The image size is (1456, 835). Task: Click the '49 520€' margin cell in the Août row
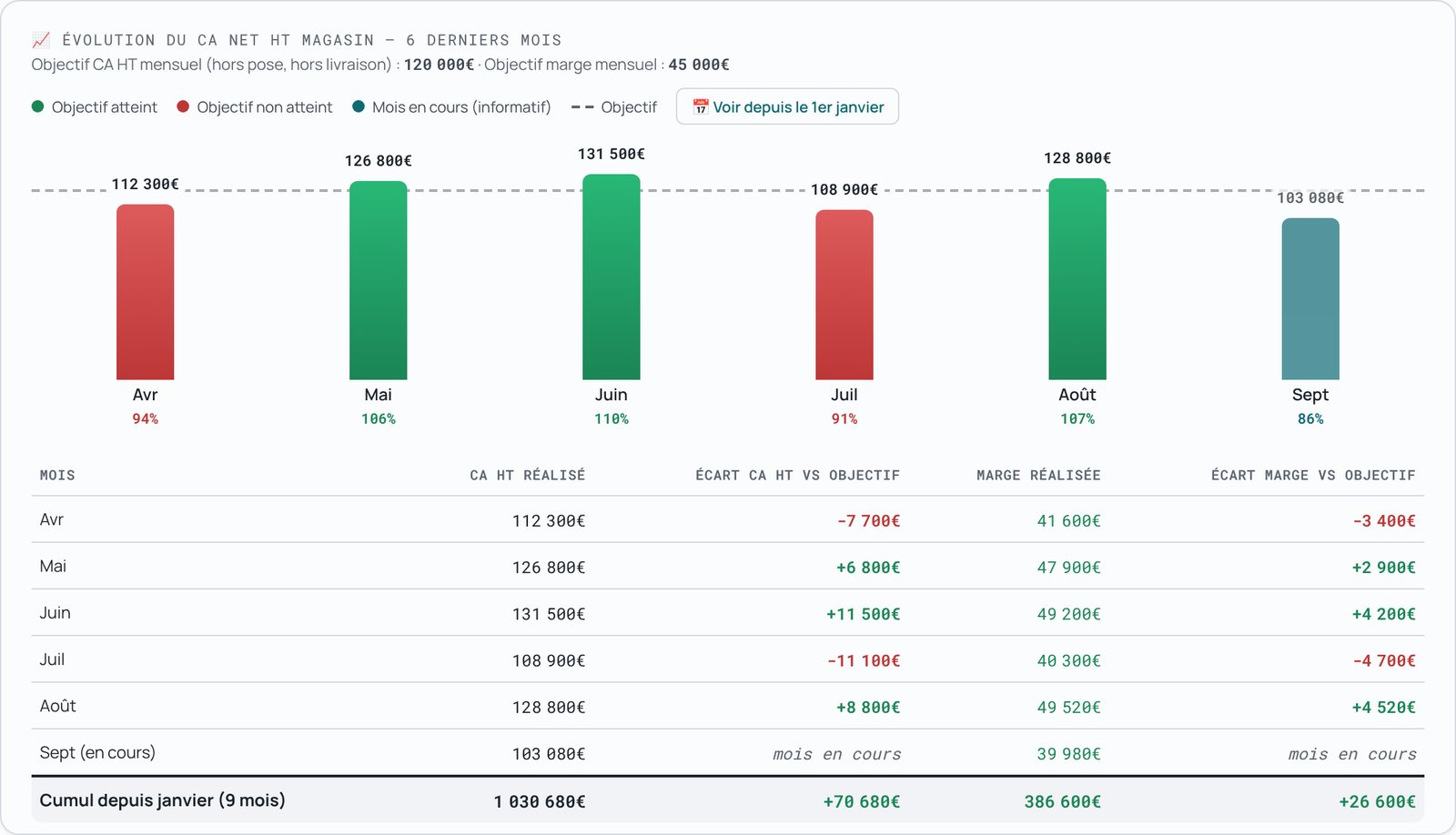(x=1069, y=708)
